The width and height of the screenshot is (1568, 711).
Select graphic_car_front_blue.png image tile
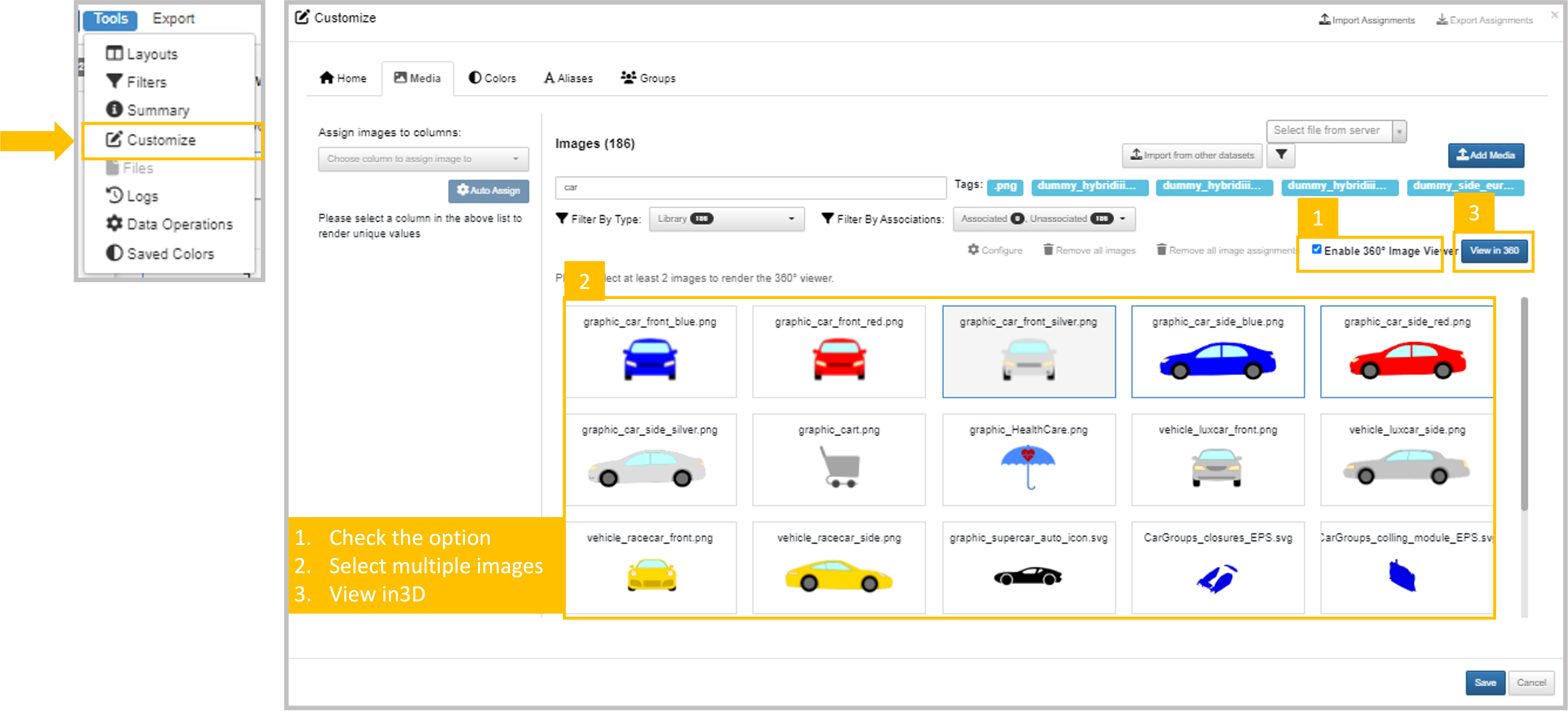tap(650, 352)
